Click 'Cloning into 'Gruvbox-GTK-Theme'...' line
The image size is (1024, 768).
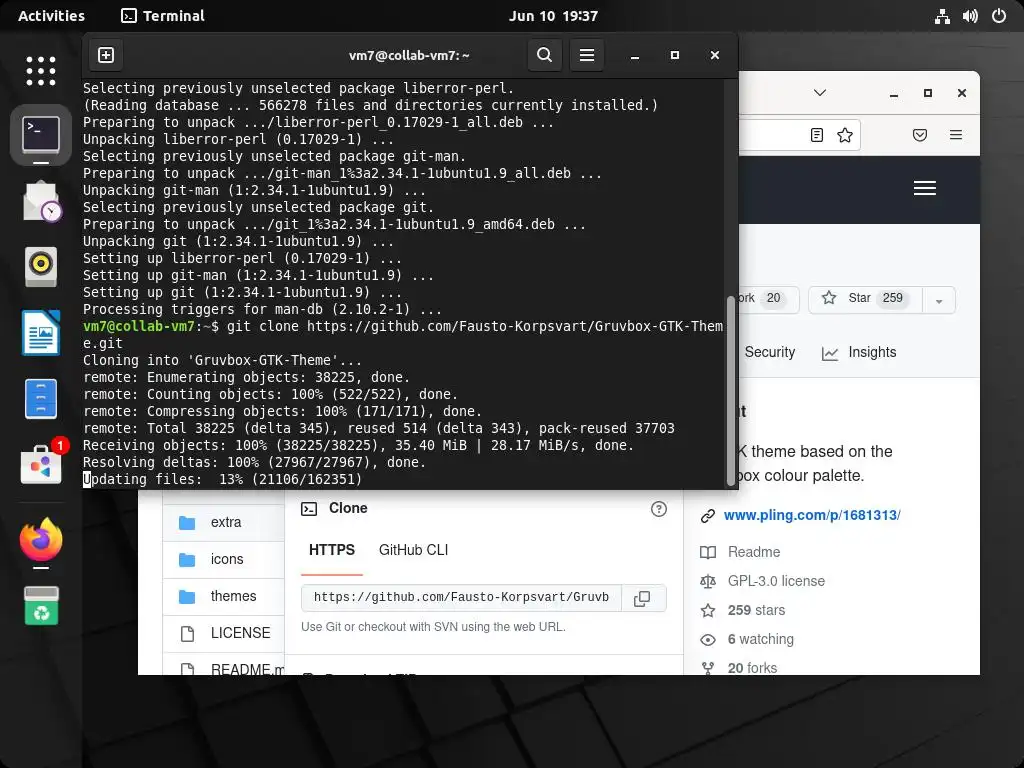coord(222,360)
